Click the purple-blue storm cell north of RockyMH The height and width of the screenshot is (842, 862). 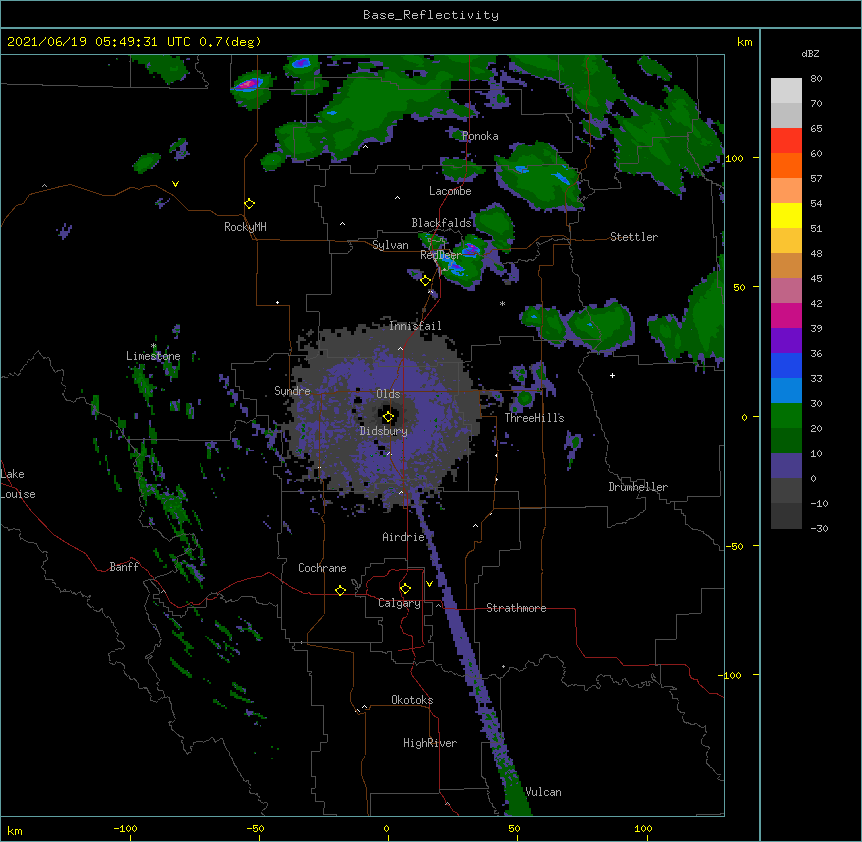(249, 85)
